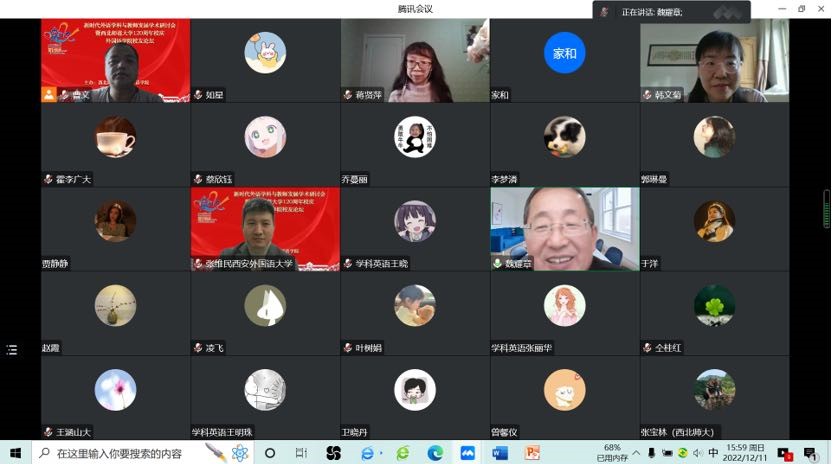Open Internet Explorer from the taskbar

368,453
